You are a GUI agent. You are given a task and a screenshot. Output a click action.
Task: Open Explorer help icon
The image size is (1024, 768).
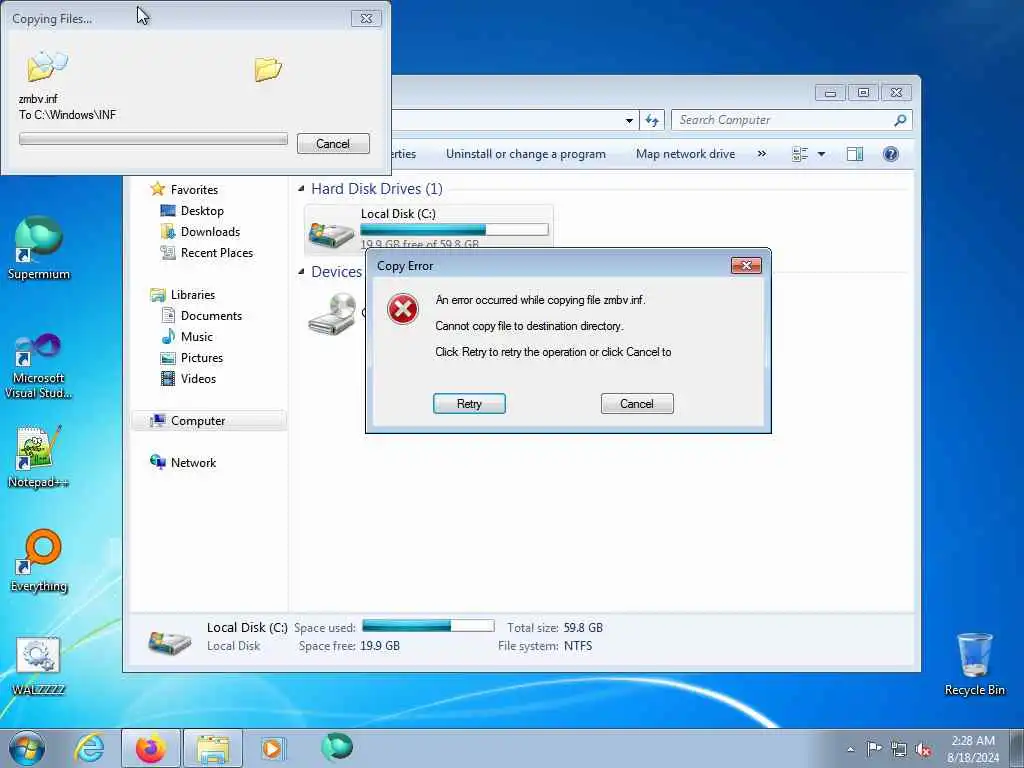point(891,154)
